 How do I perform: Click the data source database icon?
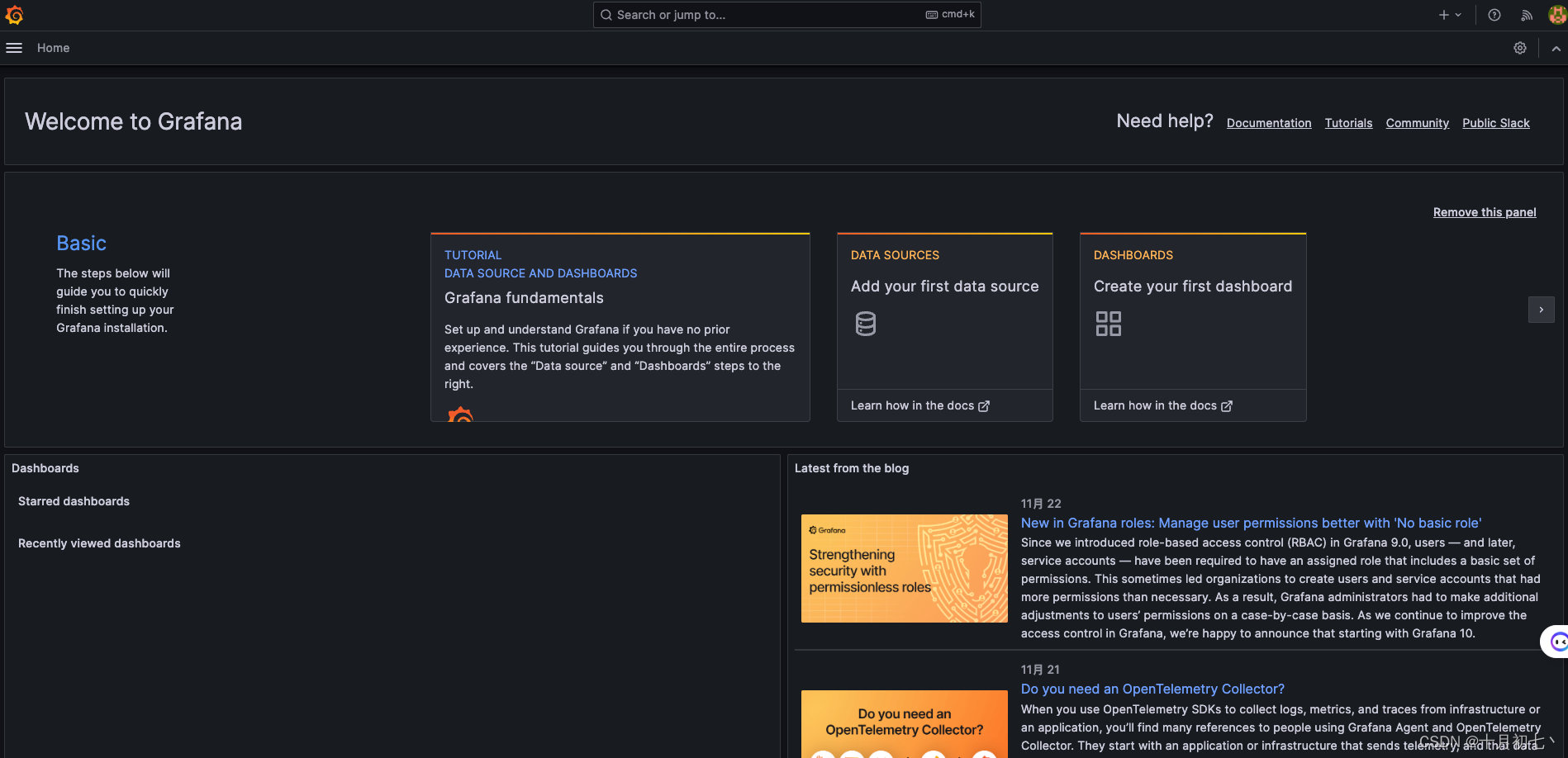point(866,324)
